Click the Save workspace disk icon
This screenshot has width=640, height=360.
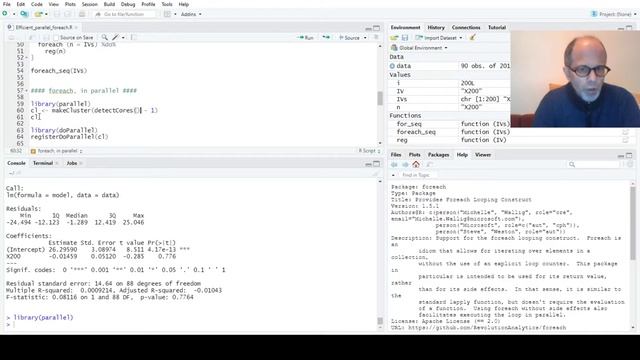pos(405,38)
